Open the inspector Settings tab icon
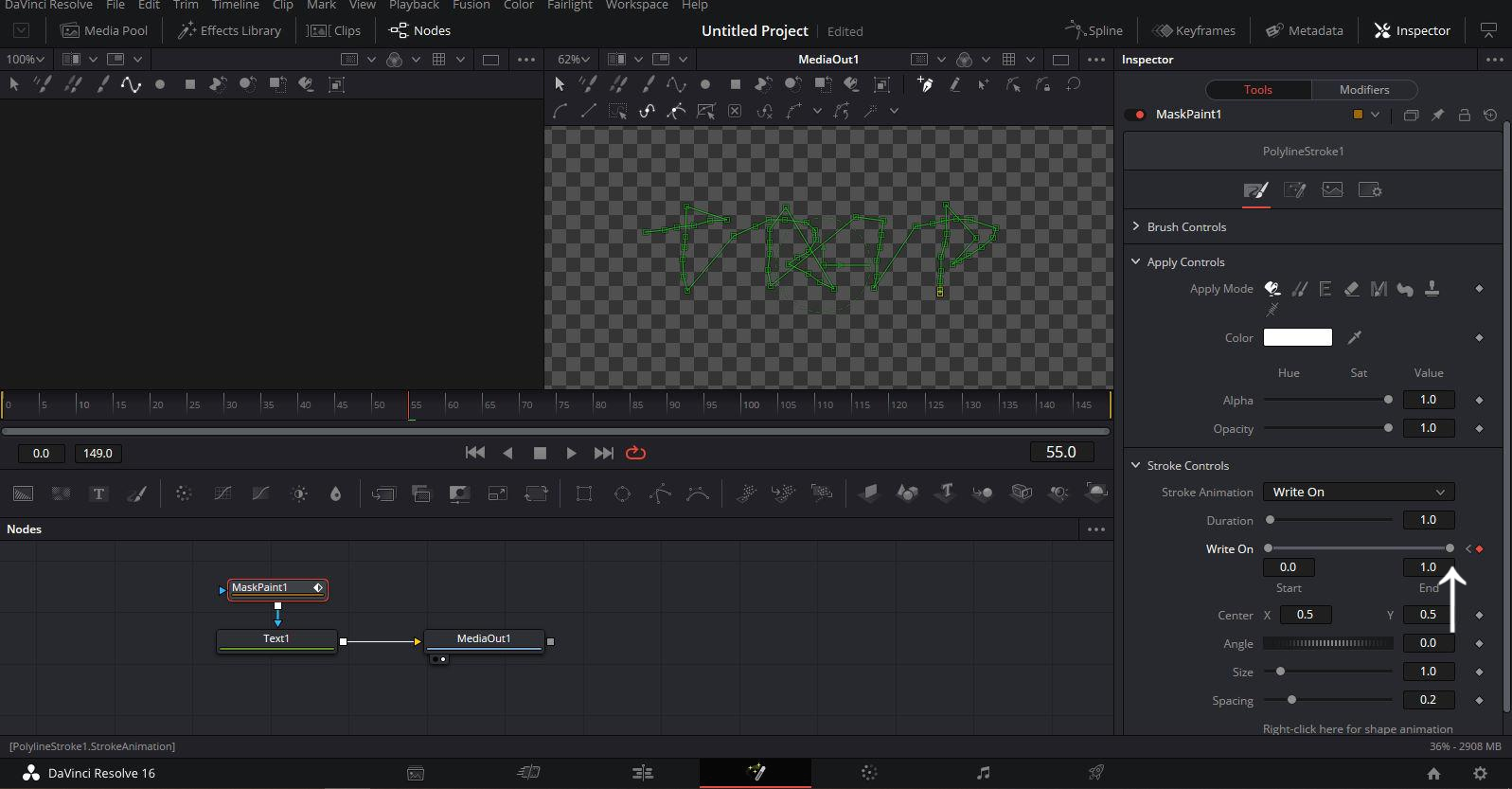 coord(1370,190)
